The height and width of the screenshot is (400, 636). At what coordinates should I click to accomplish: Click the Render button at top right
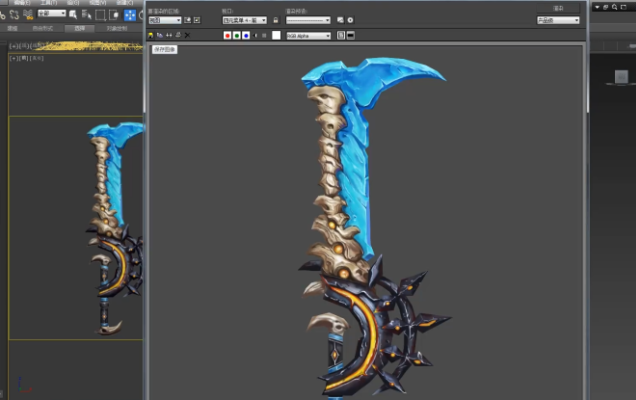pos(558,8)
